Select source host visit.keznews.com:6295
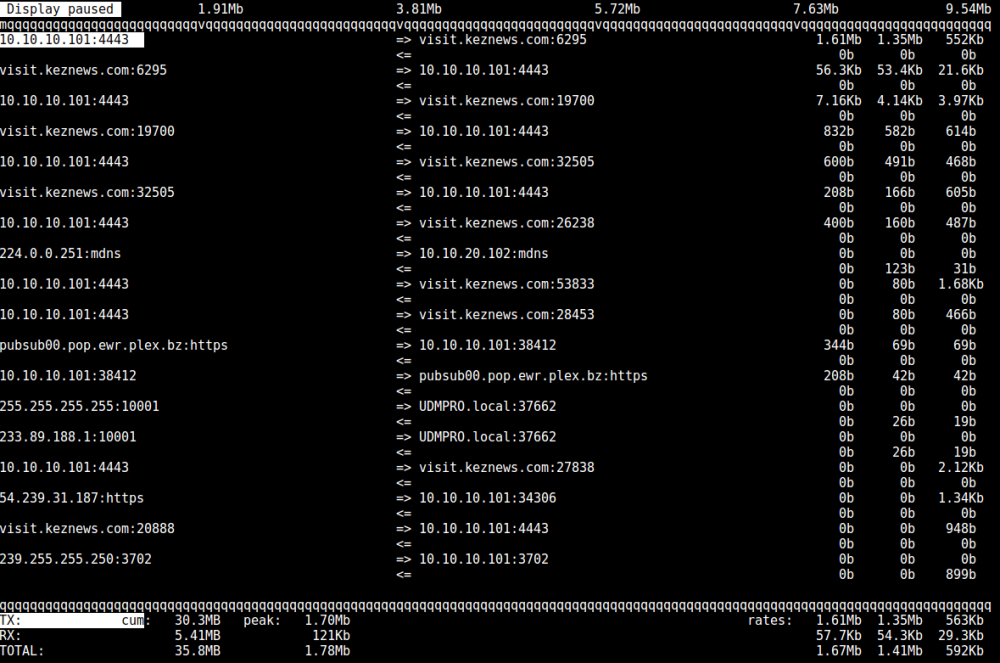The image size is (1000, 663). tap(84, 70)
